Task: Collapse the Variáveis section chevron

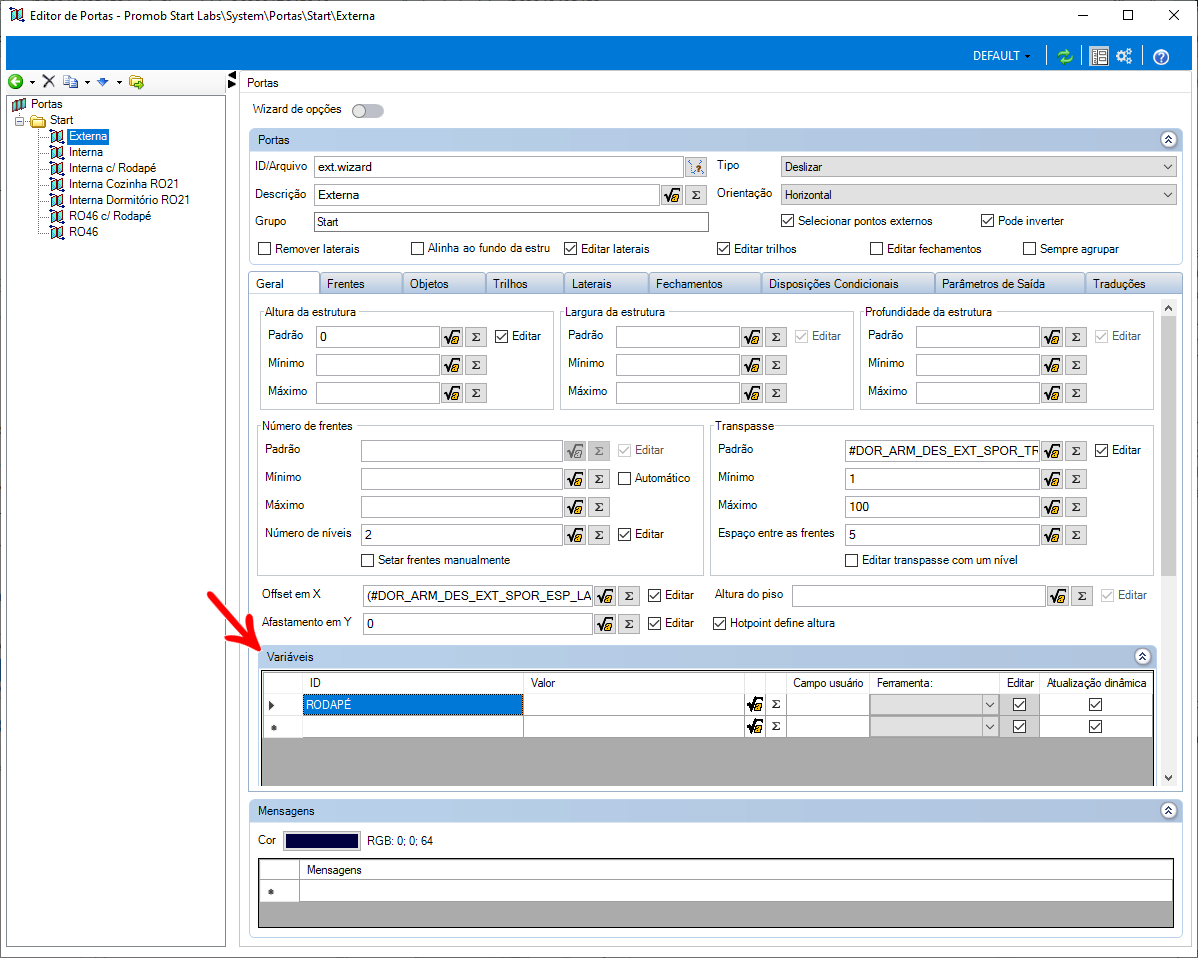Action: [1142, 657]
